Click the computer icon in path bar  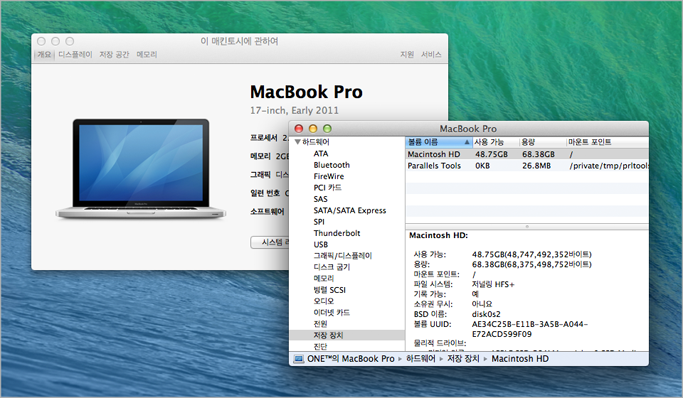(x=298, y=359)
